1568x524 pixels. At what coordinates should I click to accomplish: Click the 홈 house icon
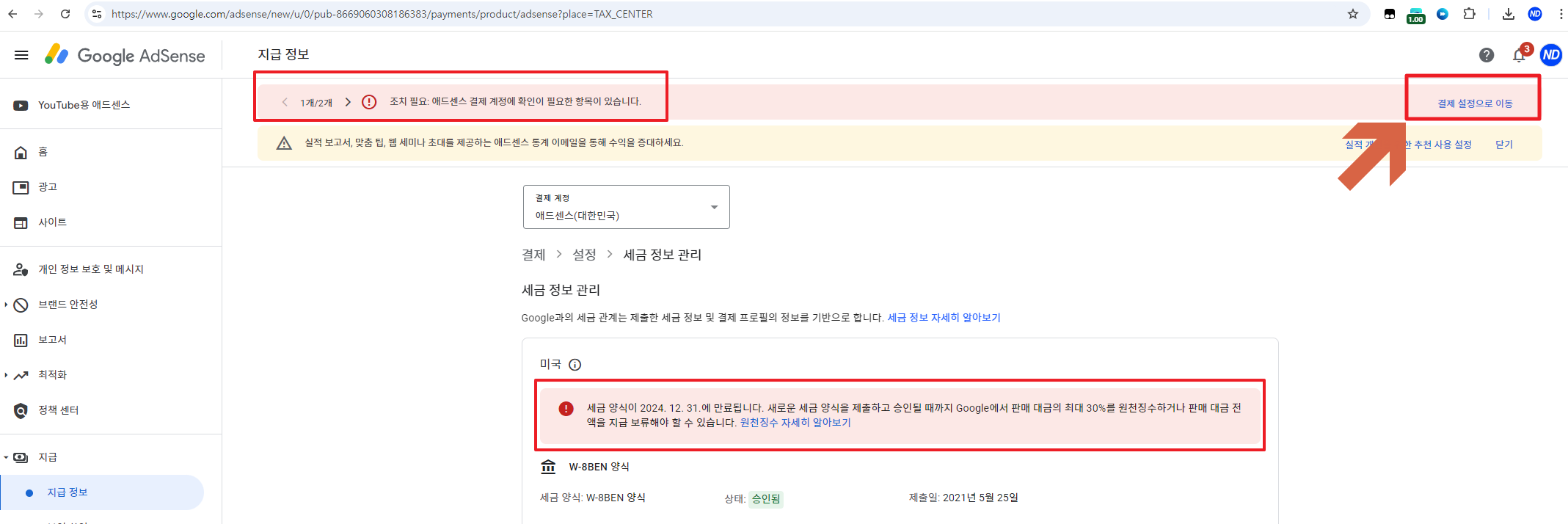pyautogui.click(x=21, y=152)
